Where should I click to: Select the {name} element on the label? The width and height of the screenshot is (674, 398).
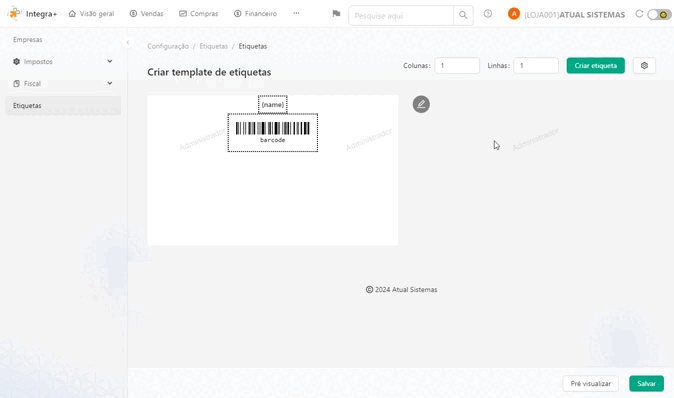coord(273,104)
